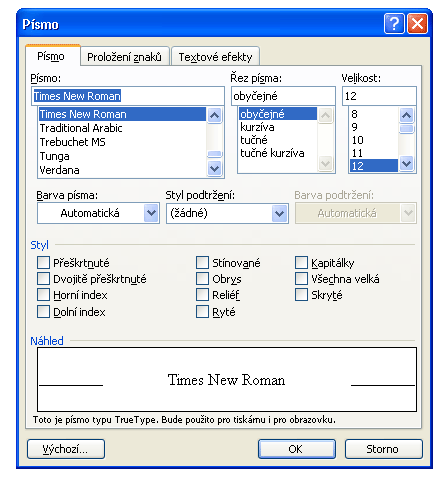
Task: Click the help question mark icon
Action: [x=394, y=24]
